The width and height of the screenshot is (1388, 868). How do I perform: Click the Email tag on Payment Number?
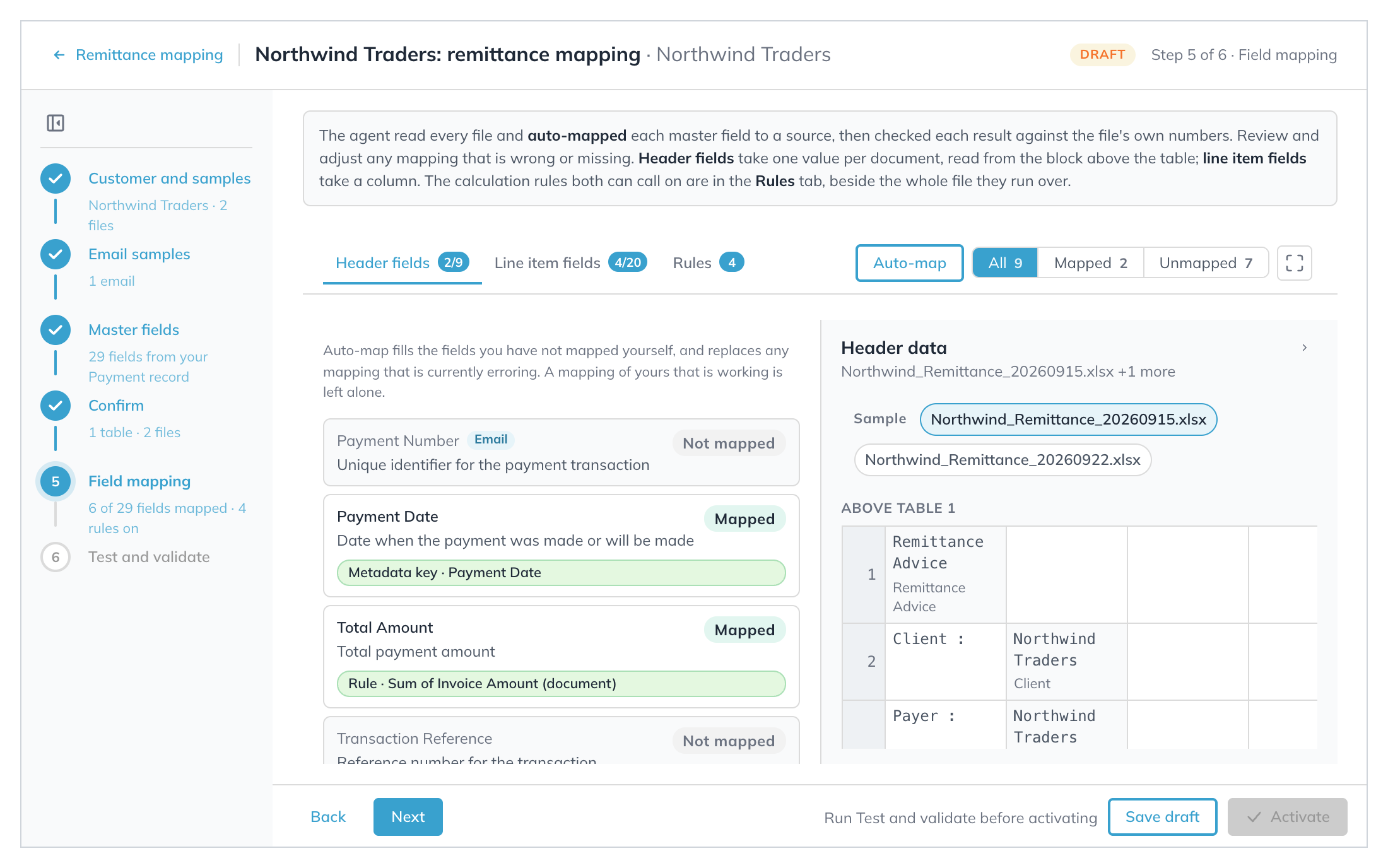coord(491,440)
